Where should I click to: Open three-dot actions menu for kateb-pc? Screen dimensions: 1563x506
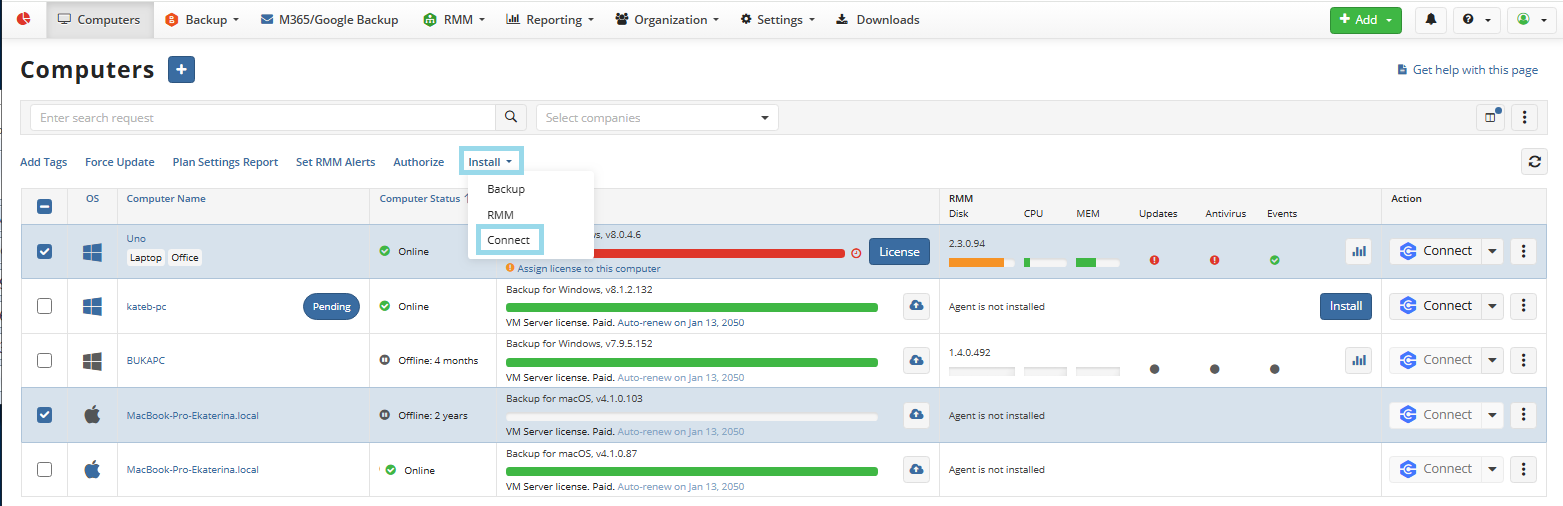(1523, 306)
